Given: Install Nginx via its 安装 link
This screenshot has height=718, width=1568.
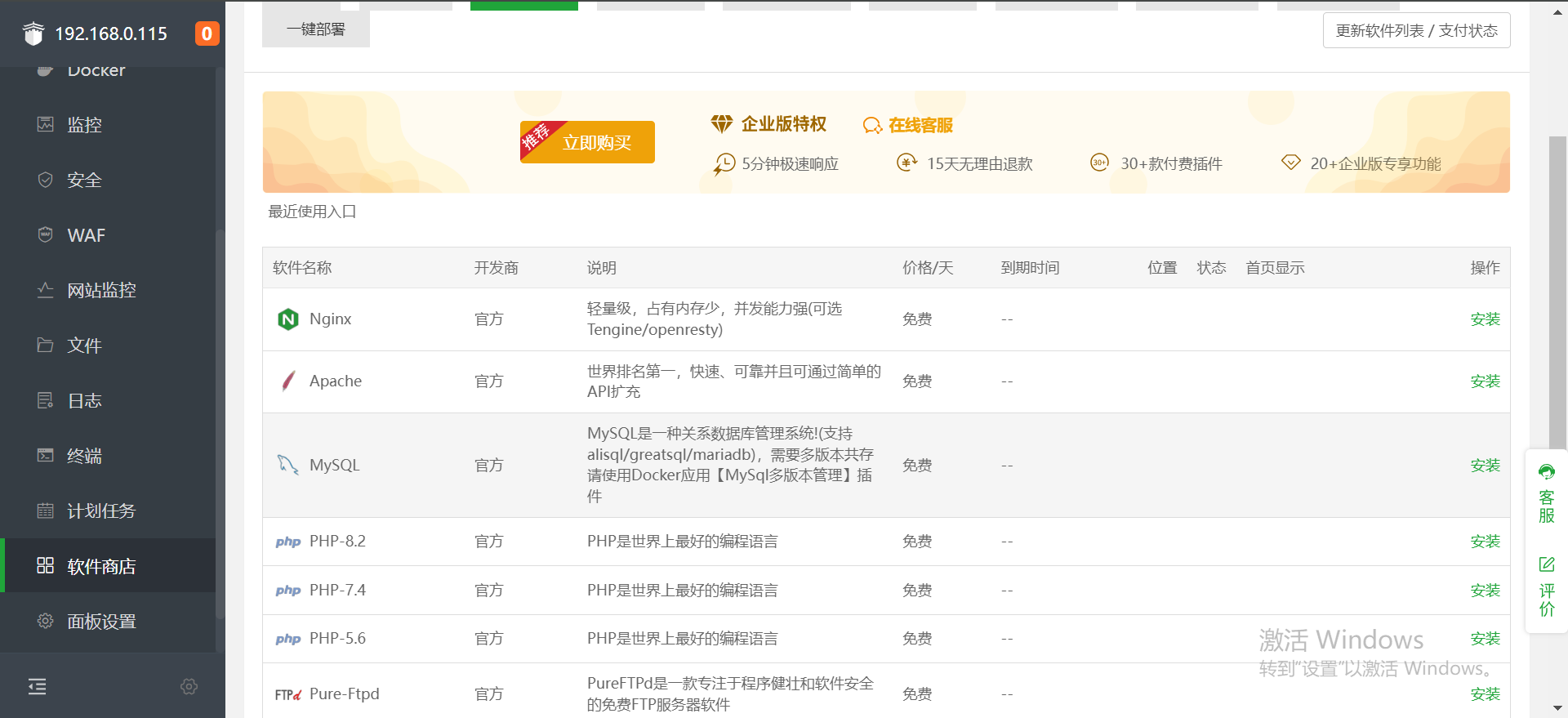Looking at the screenshot, I should click(x=1485, y=319).
